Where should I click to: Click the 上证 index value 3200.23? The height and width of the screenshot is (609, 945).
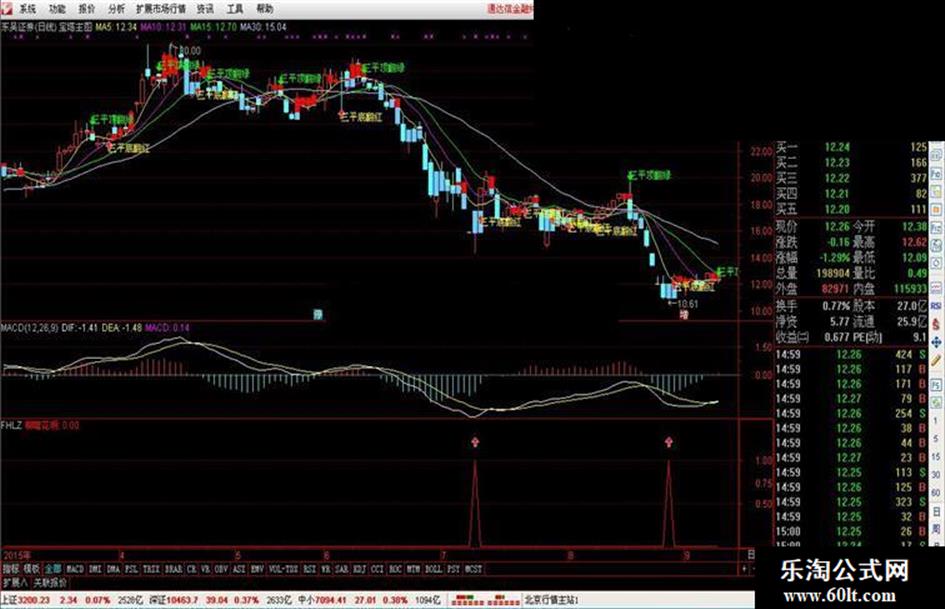click(x=34, y=600)
